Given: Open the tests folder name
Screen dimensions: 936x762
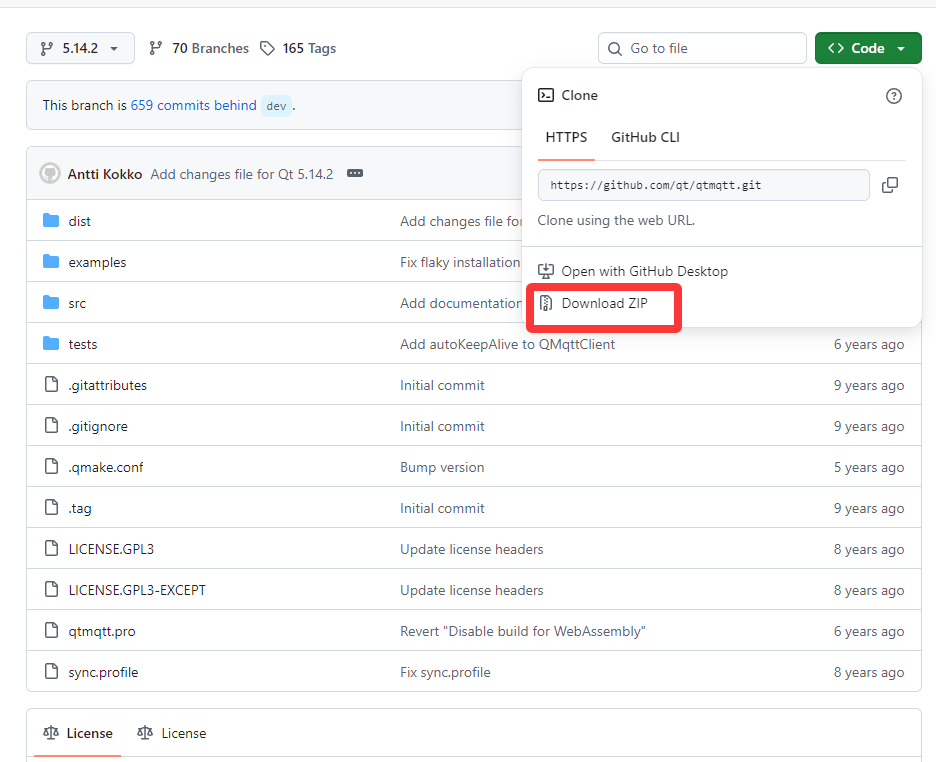Looking at the screenshot, I should coord(82,344).
